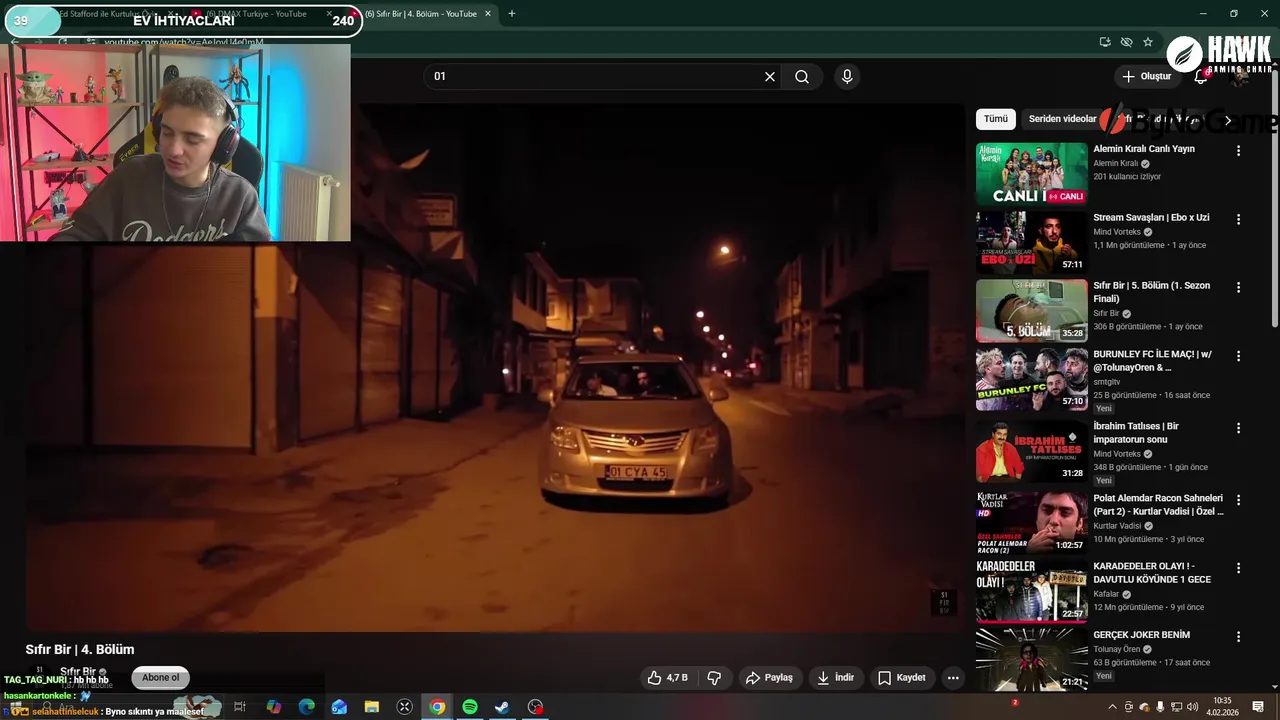Screen dimensions: 1280x720
Task: Select the Seriden videolar filter chip
Action: [x=1062, y=119]
